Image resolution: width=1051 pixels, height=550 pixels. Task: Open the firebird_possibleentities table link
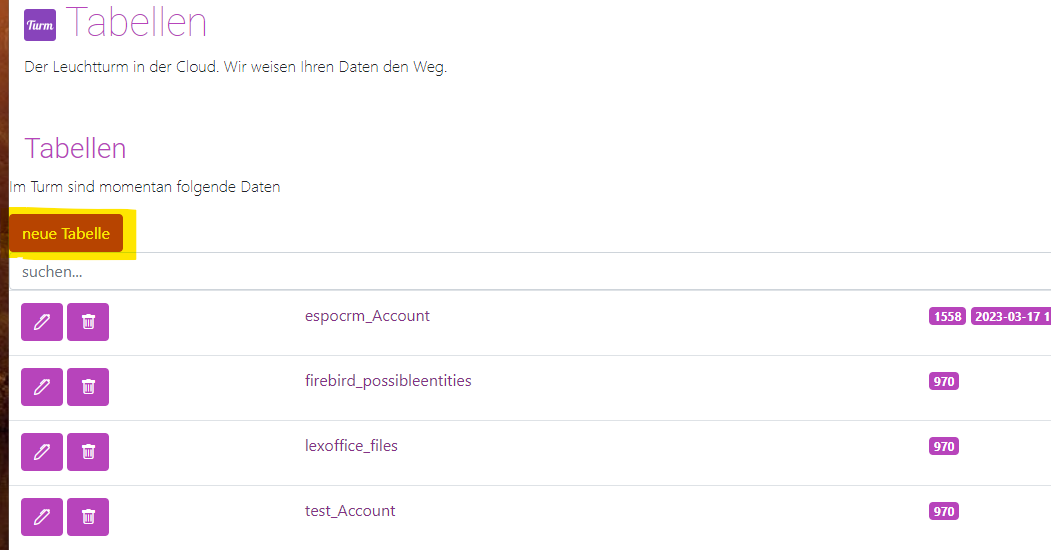click(388, 381)
